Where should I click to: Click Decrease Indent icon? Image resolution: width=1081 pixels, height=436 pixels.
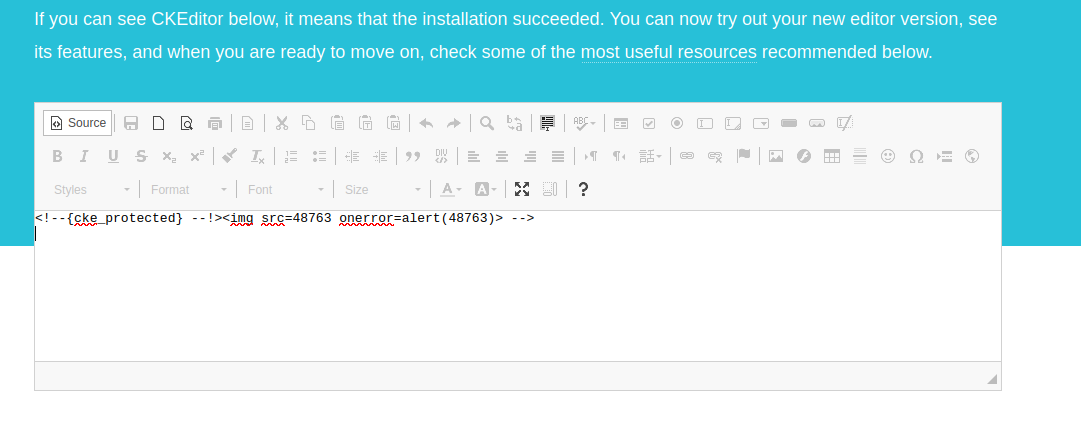[352, 156]
